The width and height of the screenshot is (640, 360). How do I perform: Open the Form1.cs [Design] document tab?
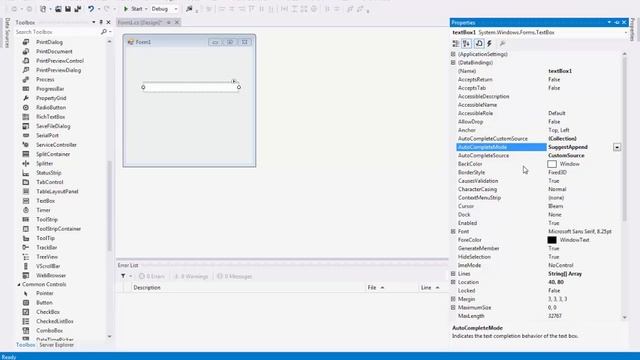point(140,22)
